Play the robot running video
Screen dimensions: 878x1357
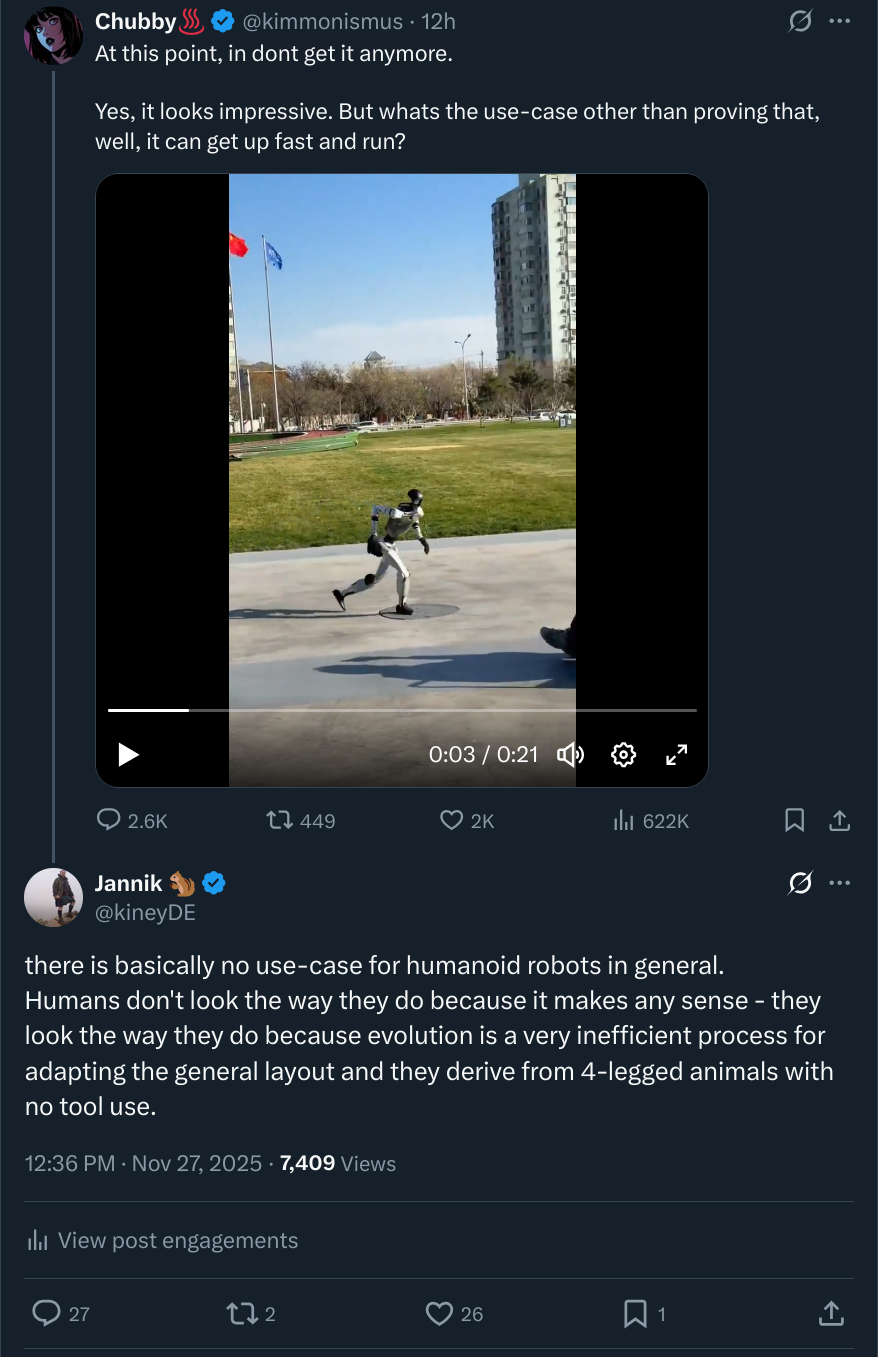click(127, 755)
